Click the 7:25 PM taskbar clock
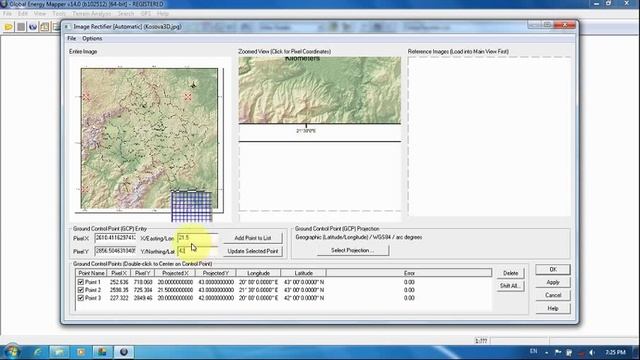Image resolution: width=640 pixels, height=360 pixels. [616, 352]
